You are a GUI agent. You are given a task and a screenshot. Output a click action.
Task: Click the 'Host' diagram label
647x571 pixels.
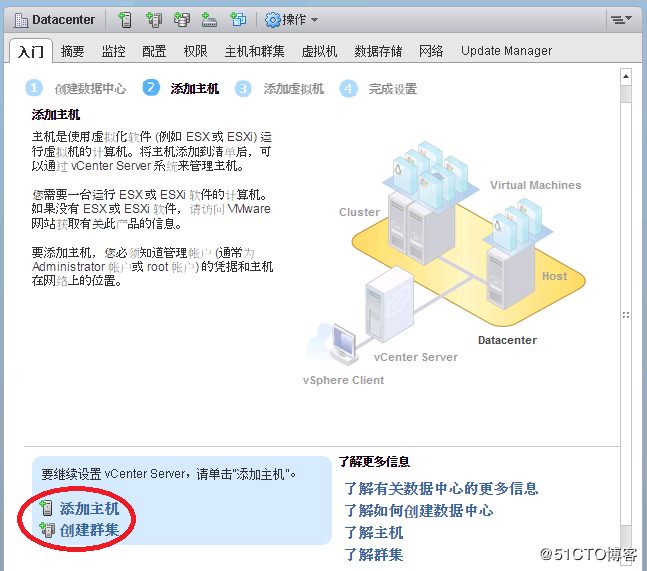(x=555, y=276)
